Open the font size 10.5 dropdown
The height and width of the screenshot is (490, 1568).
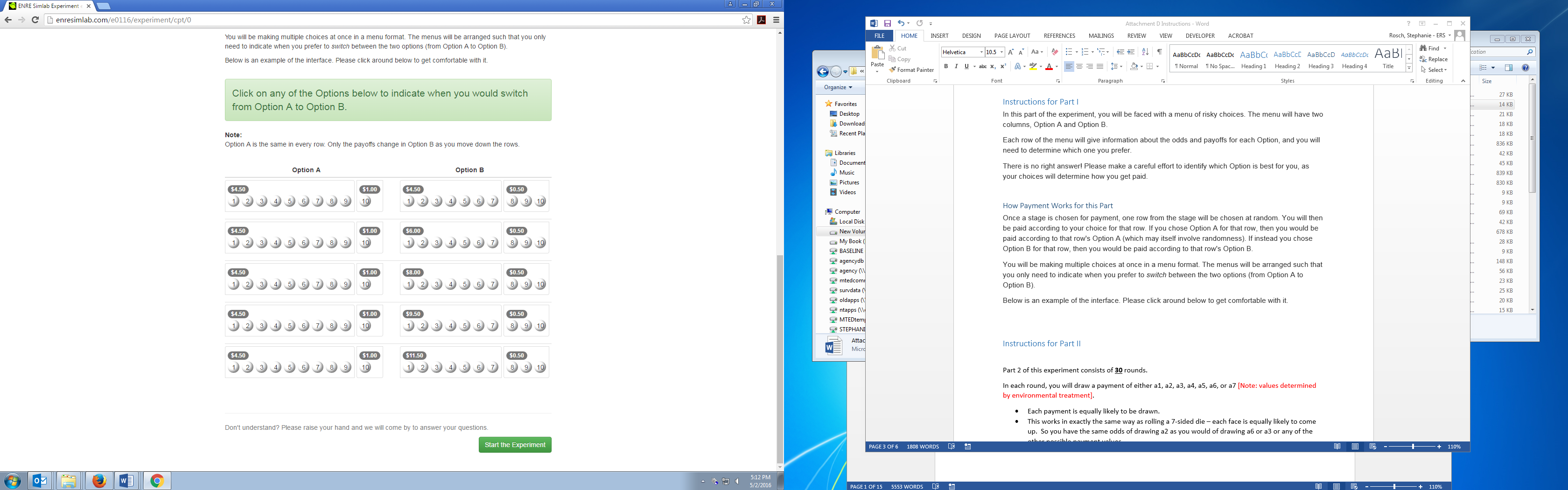[x=1002, y=52]
